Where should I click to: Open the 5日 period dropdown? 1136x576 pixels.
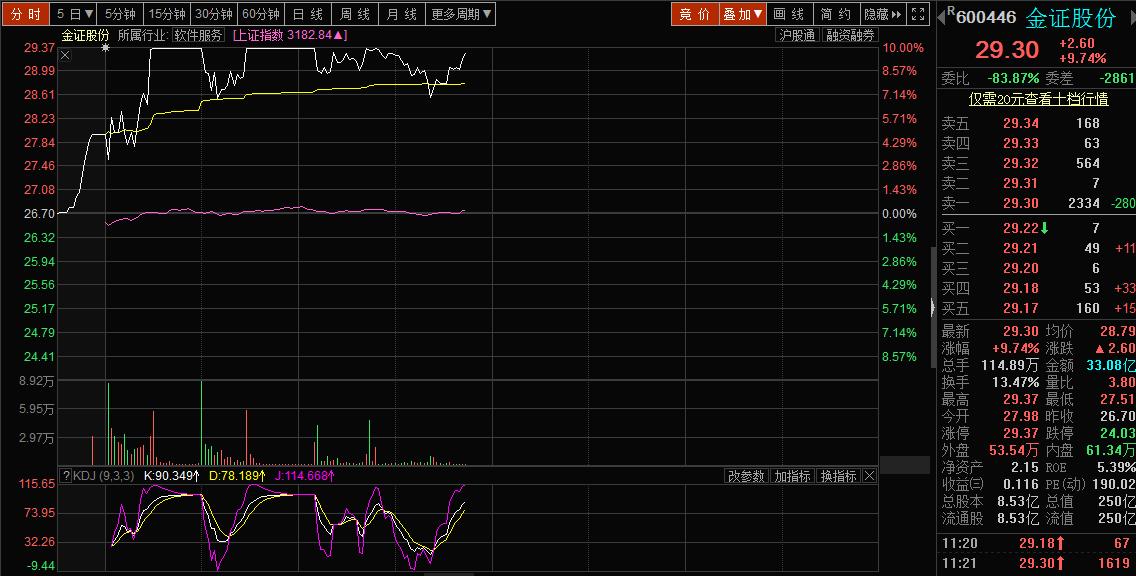pos(75,14)
